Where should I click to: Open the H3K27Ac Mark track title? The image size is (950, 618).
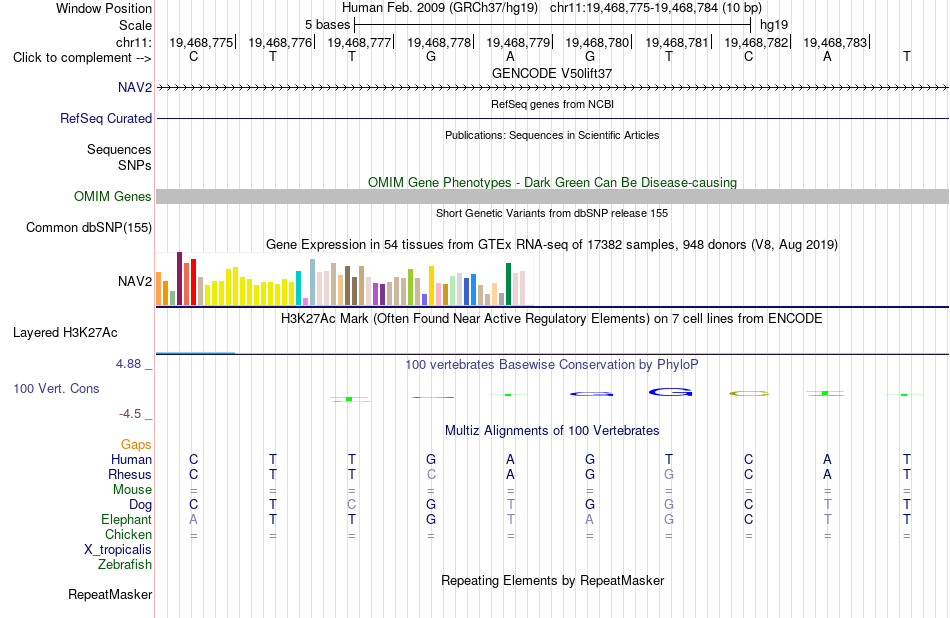552,319
